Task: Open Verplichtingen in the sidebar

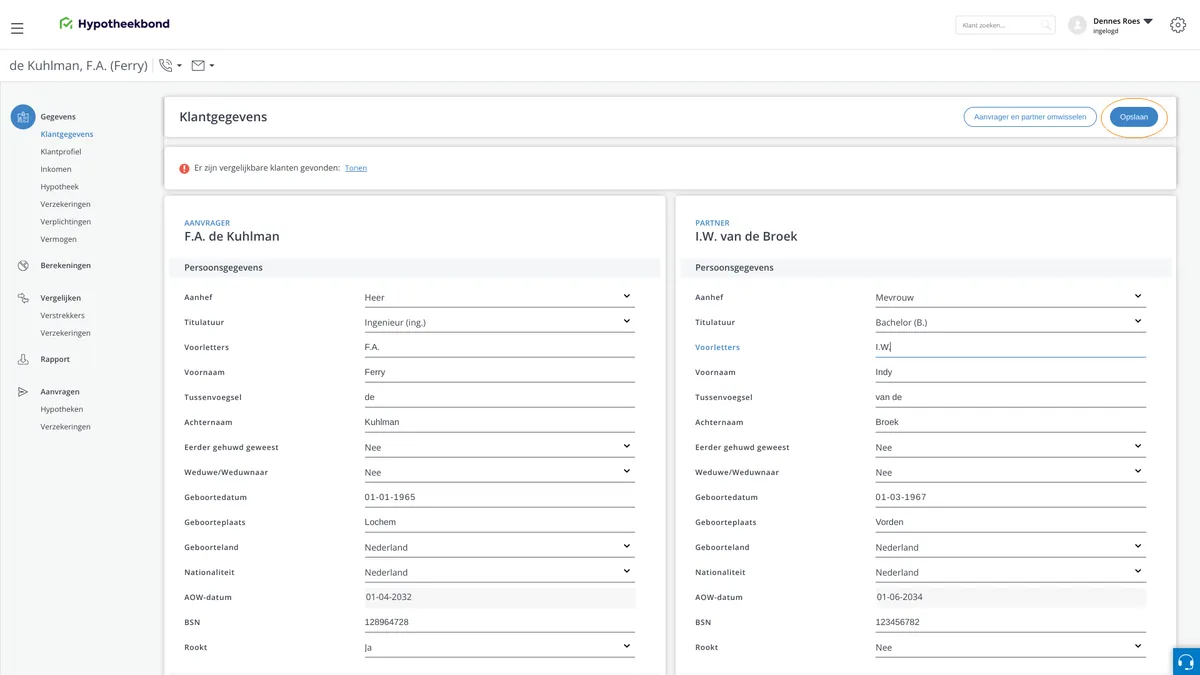Action: [66, 222]
